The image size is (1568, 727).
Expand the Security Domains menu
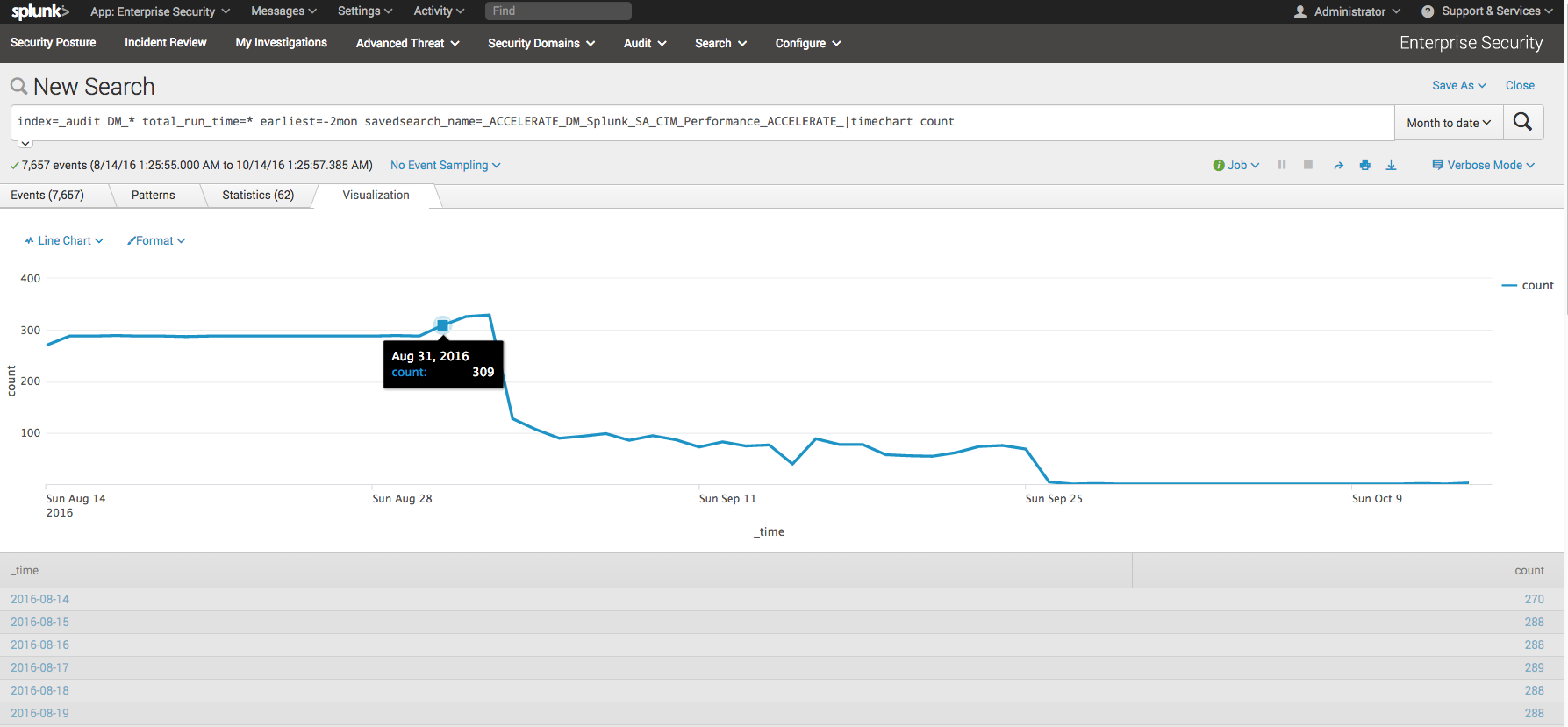[x=541, y=43]
